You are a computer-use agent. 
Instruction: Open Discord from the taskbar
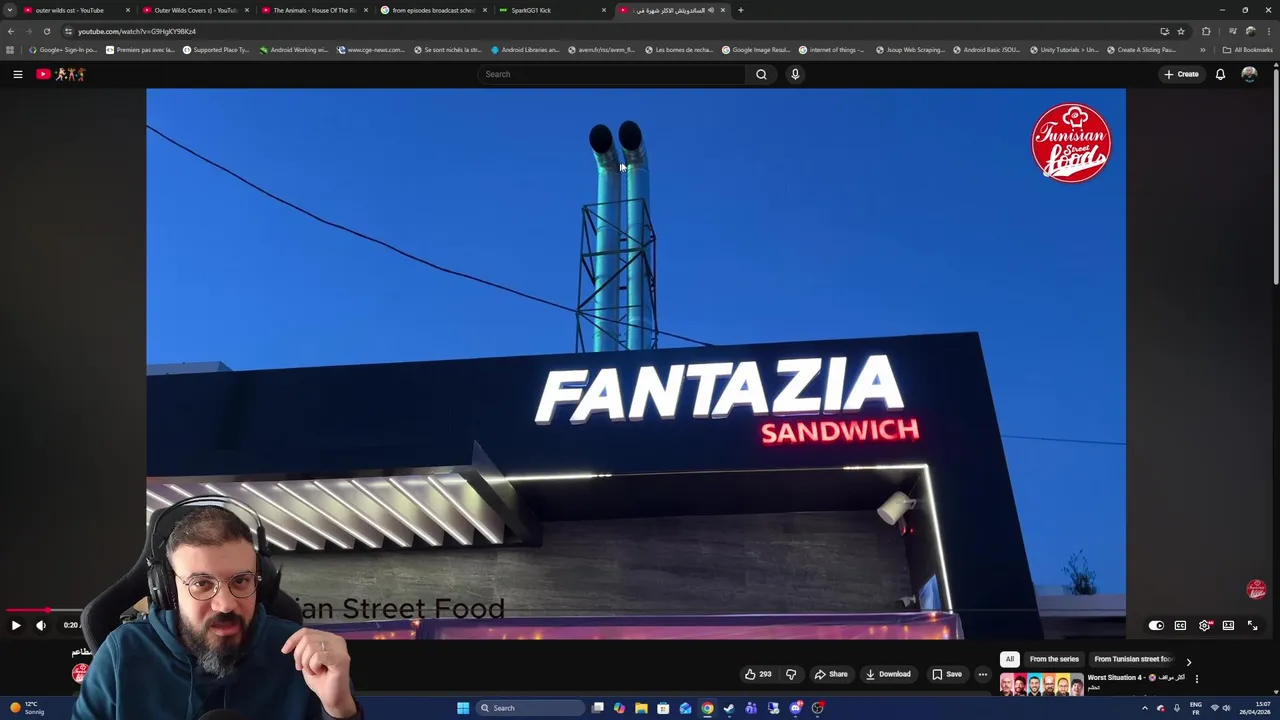tap(795, 708)
